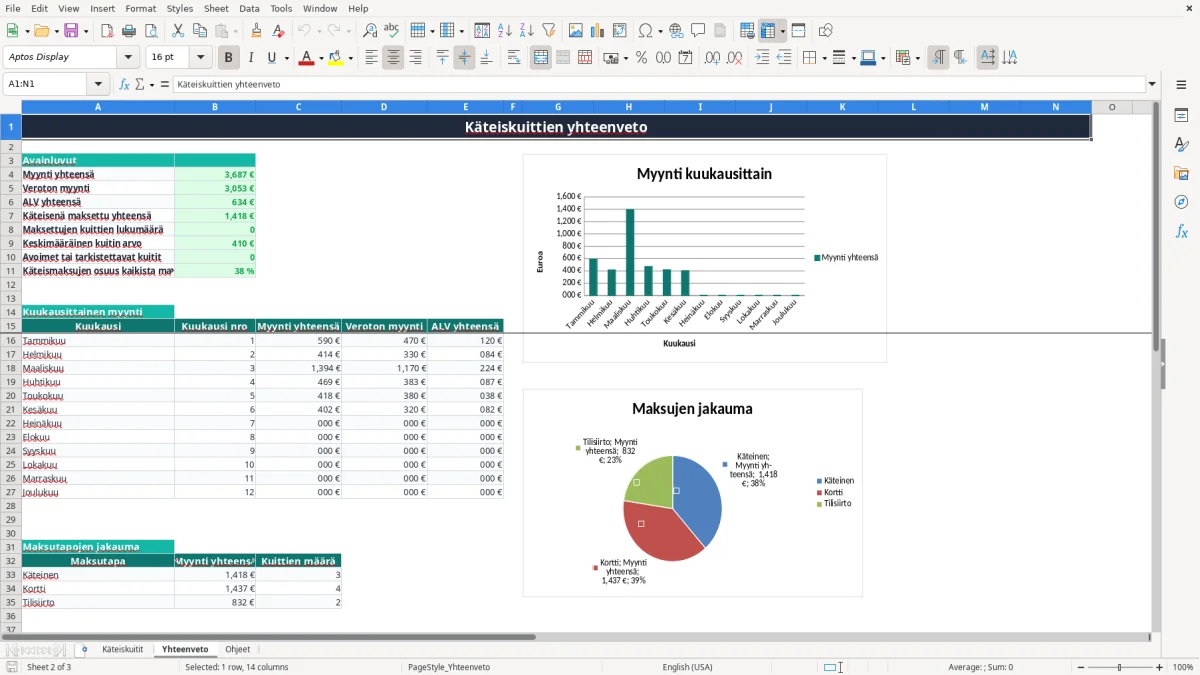Open the sidebar Gallery icon
The width and height of the screenshot is (1200, 675).
pyautogui.click(x=1181, y=173)
